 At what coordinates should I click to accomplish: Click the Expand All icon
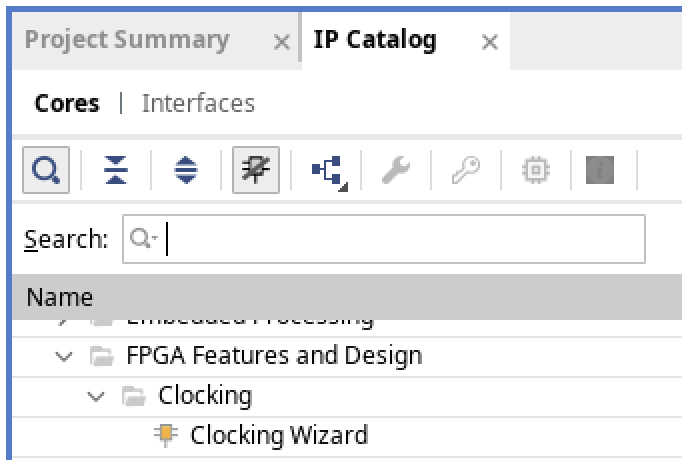pyautogui.click(x=186, y=171)
